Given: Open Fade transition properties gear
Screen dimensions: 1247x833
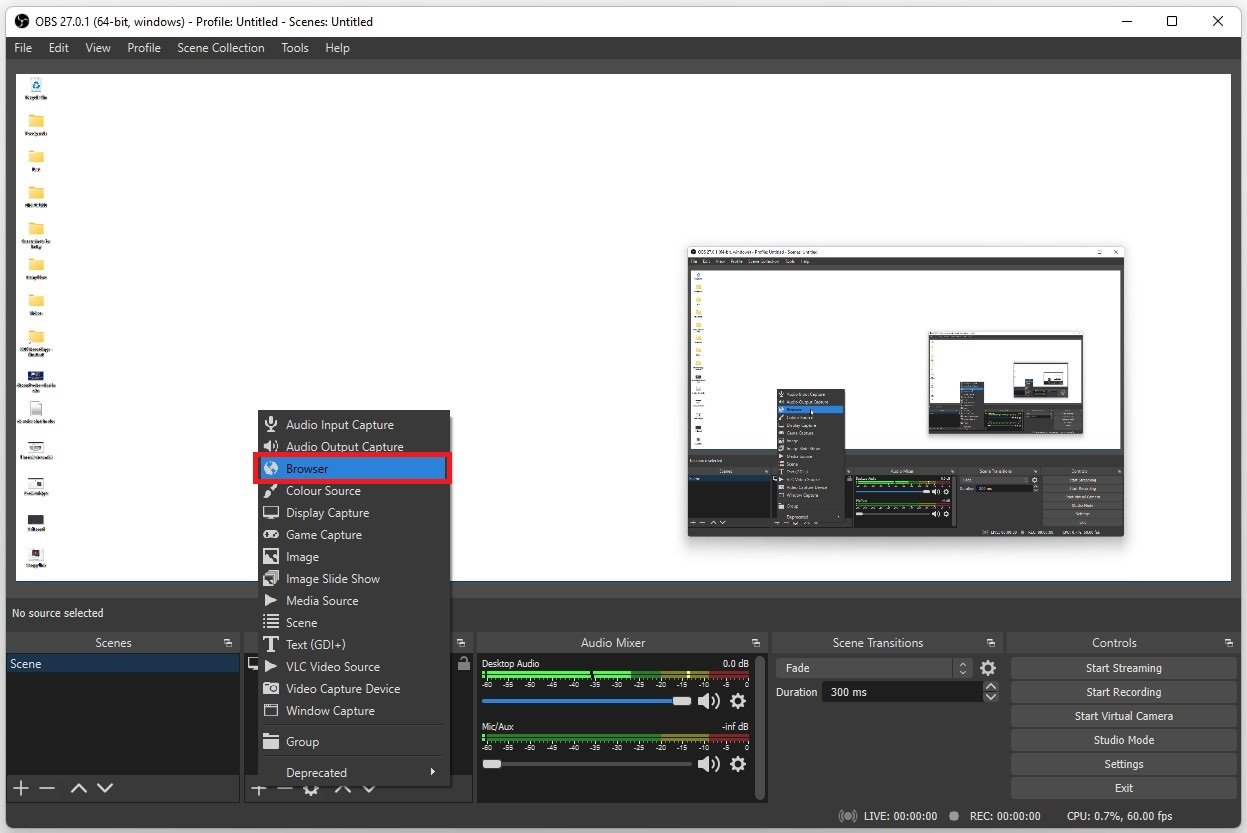Looking at the screenshot, I should point(988,668).
